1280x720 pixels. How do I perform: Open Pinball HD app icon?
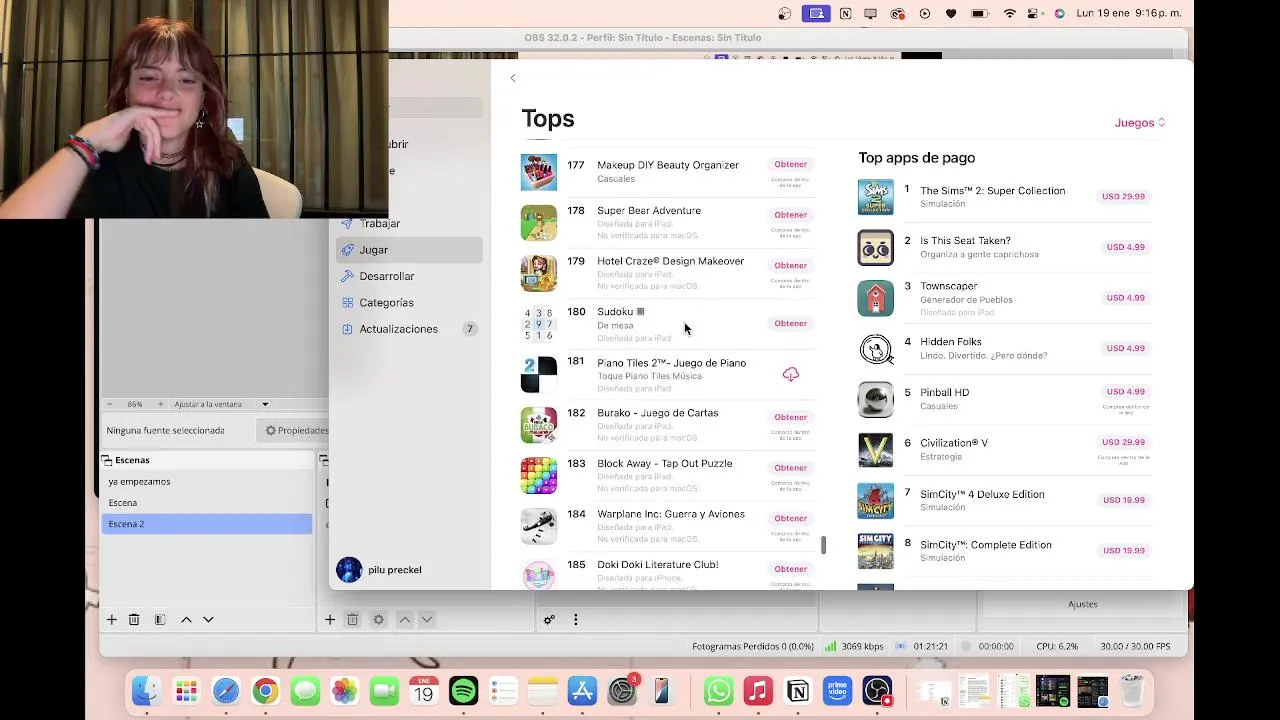pyautogui.click(x=876, y=399)
